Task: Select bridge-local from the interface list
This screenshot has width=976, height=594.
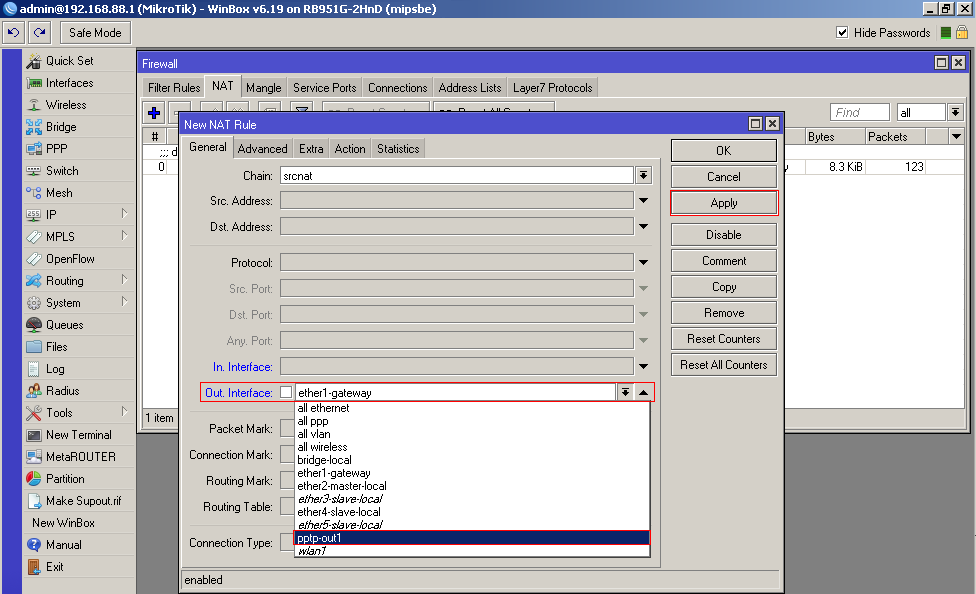Action: pyautogui.click(x=472, y=460)
